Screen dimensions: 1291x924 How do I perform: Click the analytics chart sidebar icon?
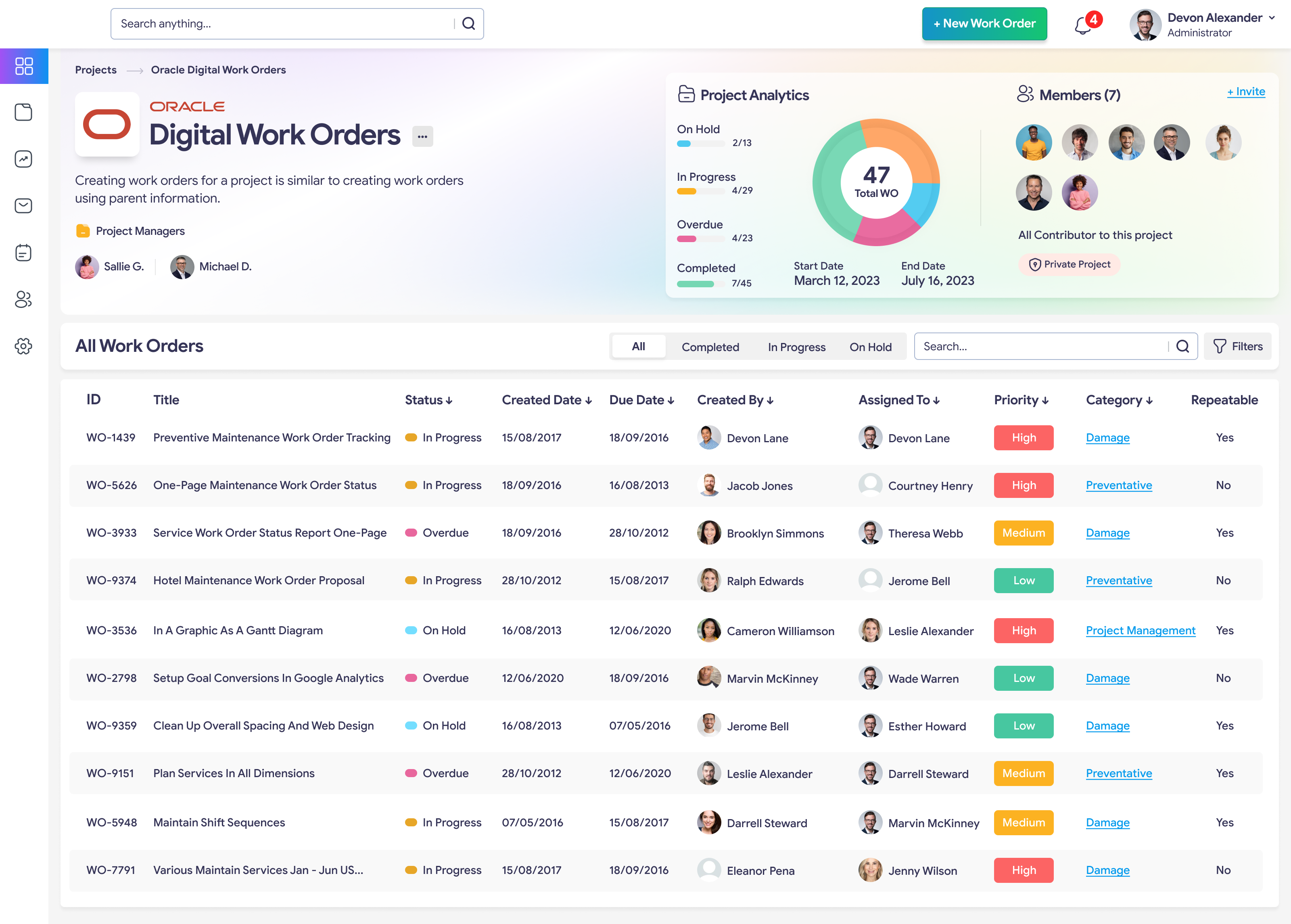tap(23, 159)
